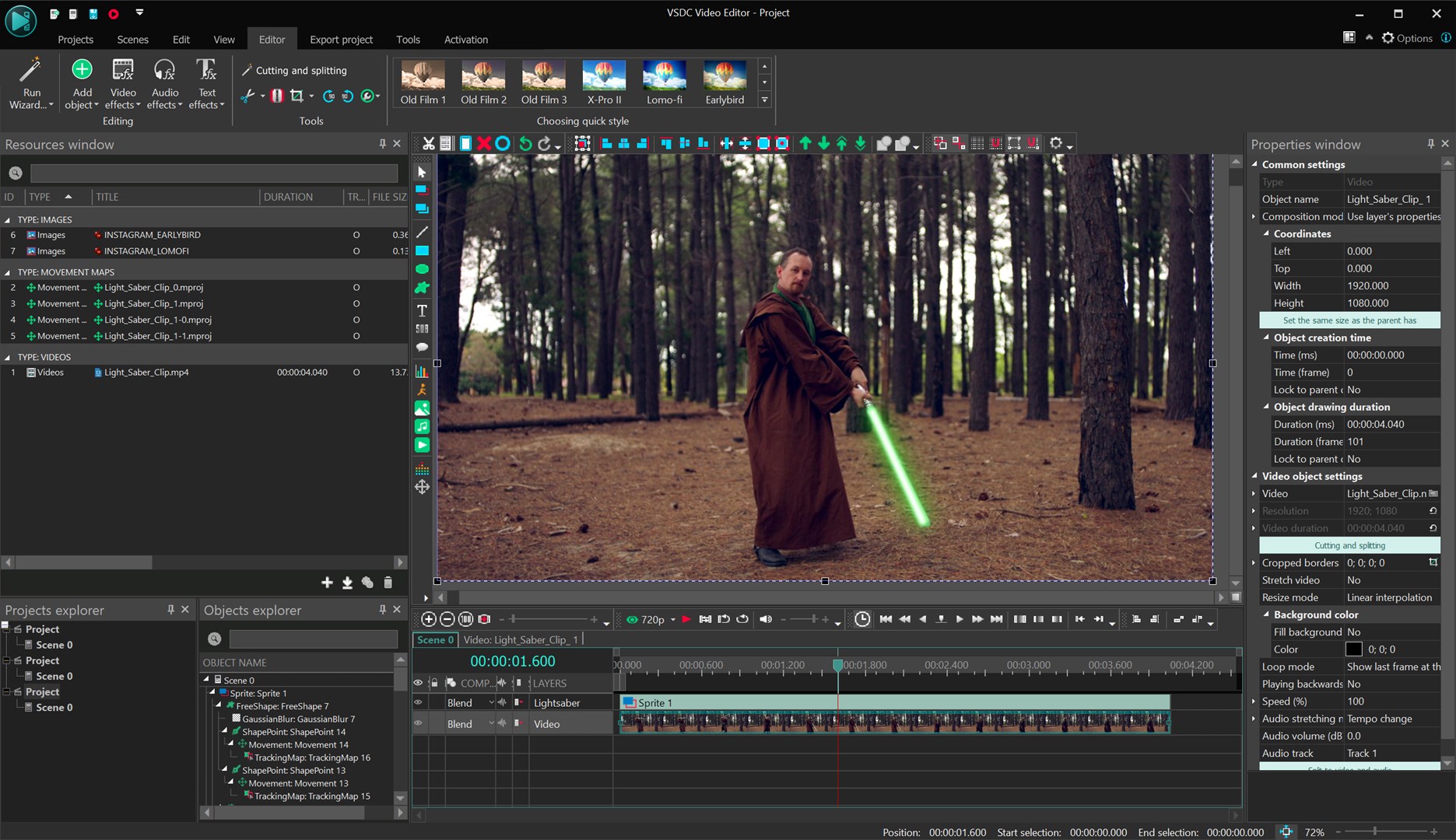The image size is (1456, 840).
Task: Expand the quick style gallery list
Action: [x=764, y=100]
